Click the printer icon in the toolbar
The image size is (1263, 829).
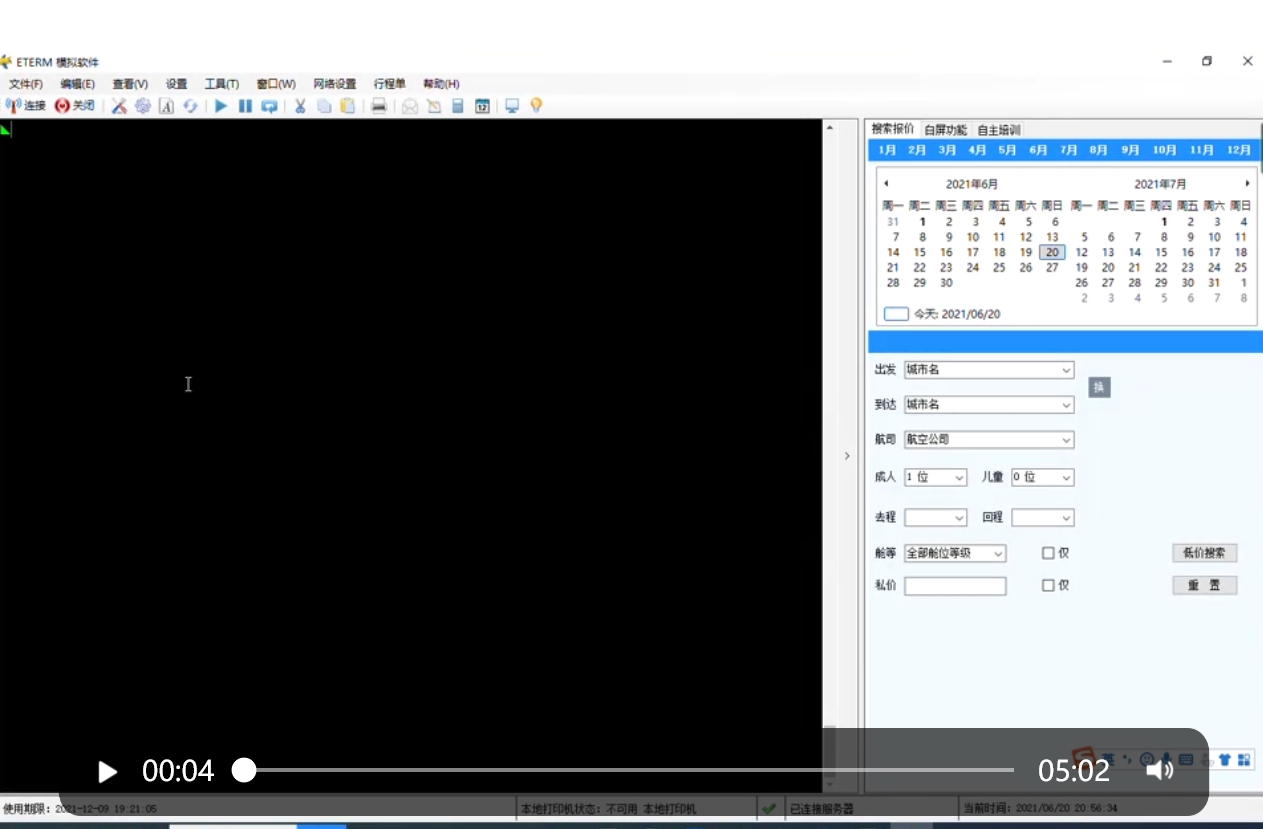click(379, 106)
